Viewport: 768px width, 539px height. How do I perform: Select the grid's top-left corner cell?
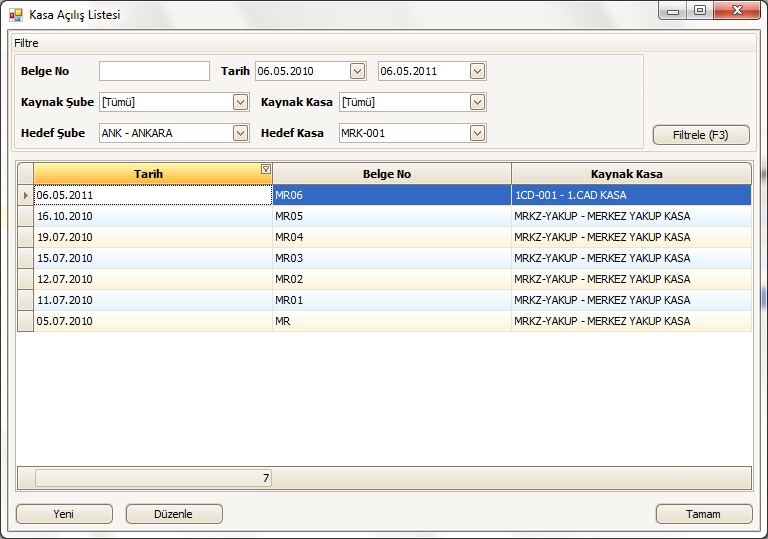(25, 174)
